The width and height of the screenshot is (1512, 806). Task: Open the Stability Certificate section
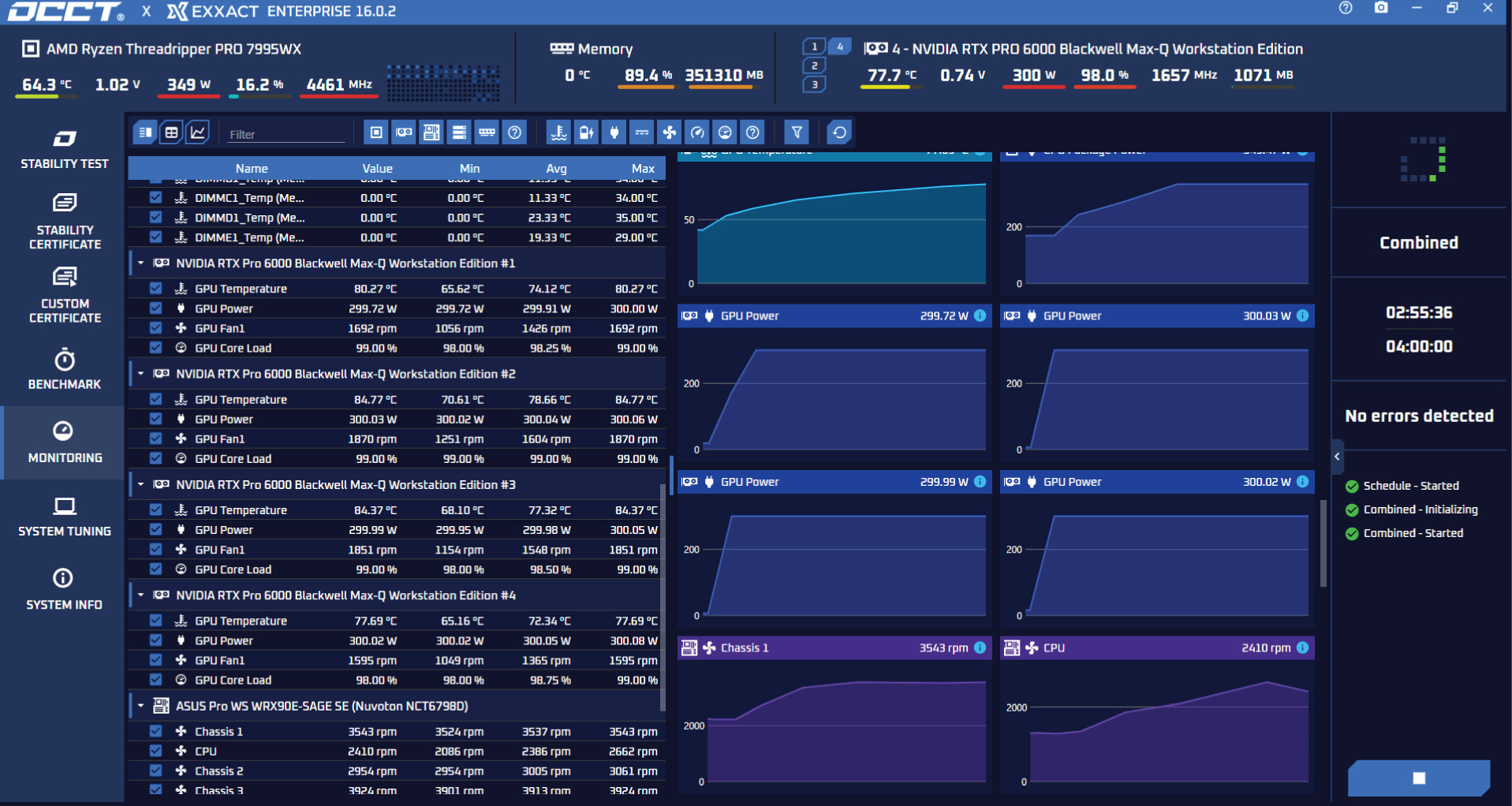pyautogui.click(x=64, y=222)
